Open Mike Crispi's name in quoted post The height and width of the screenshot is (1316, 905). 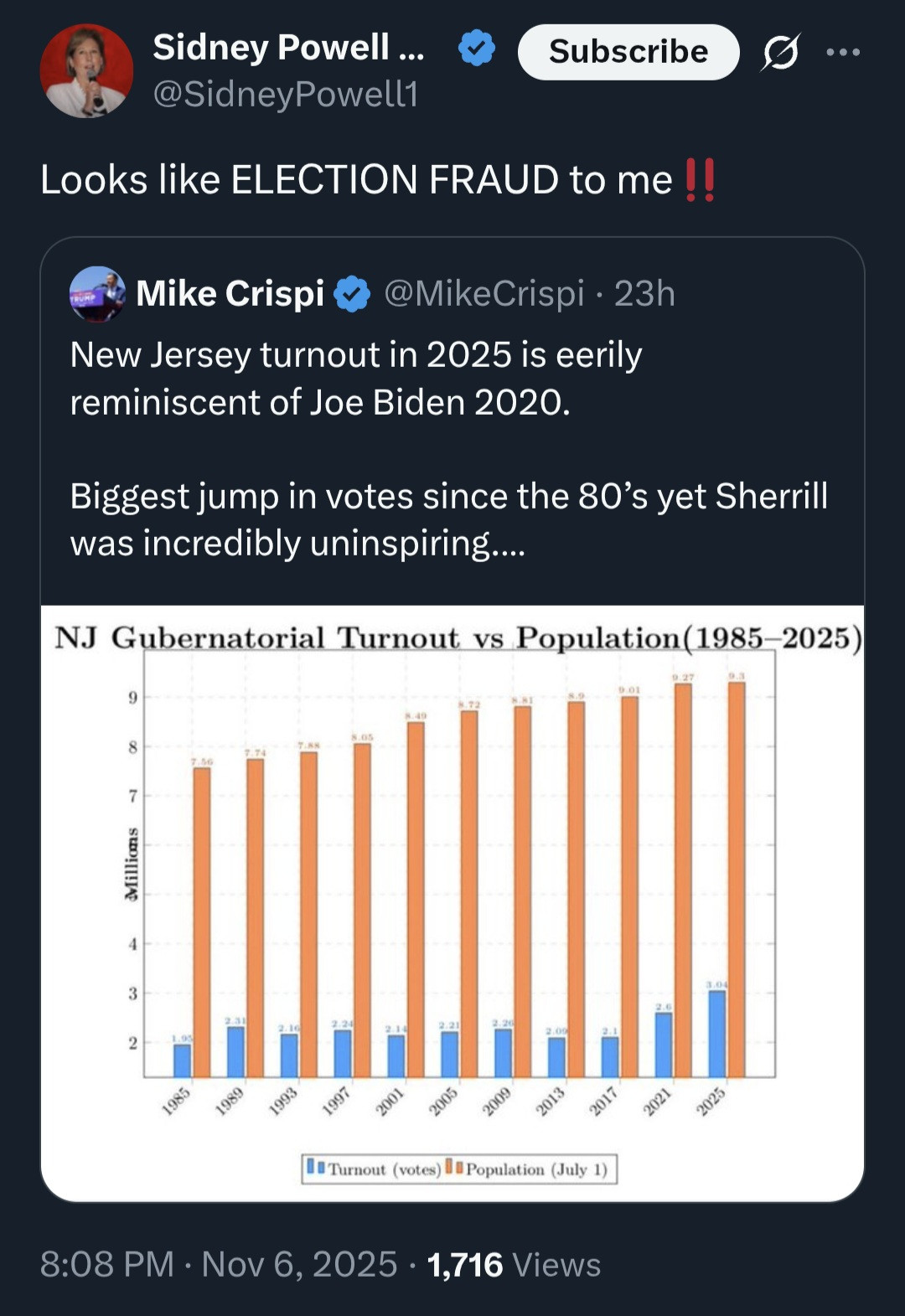point(230,294)
